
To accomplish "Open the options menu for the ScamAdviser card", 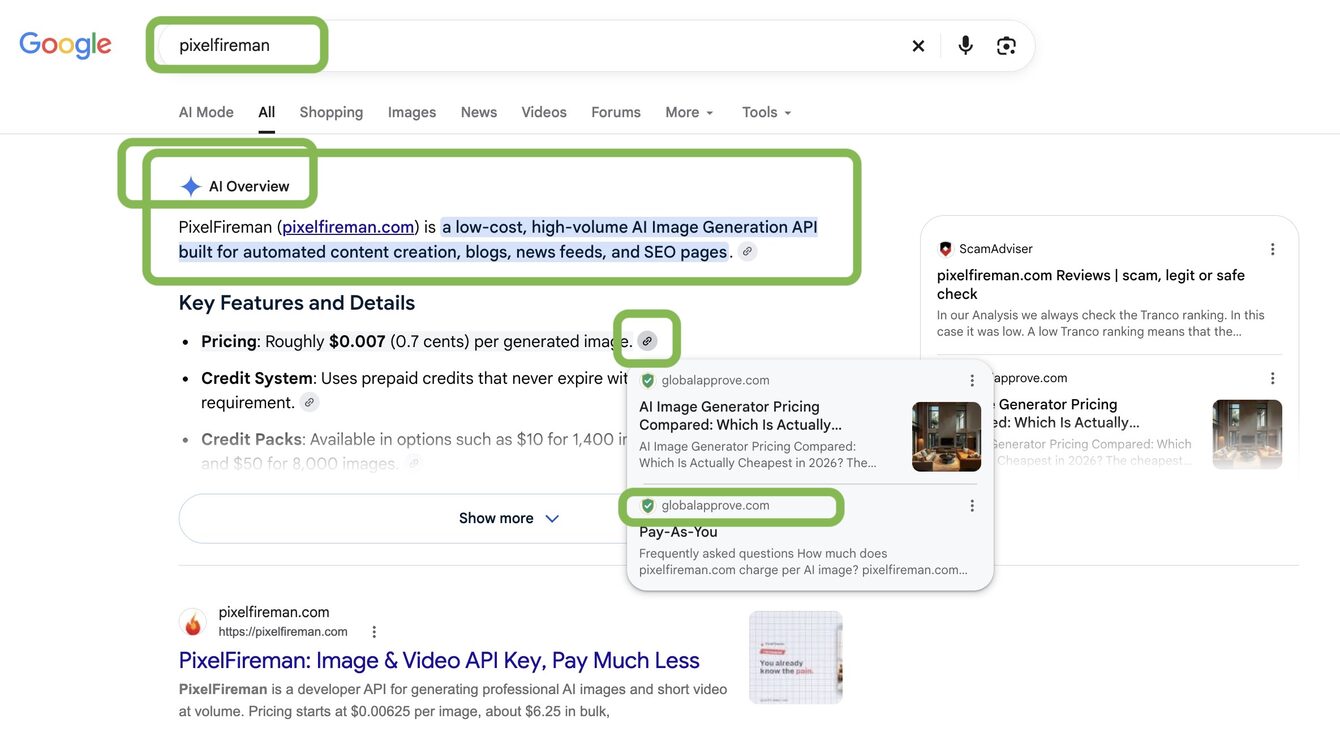I will pos(1272,249).
